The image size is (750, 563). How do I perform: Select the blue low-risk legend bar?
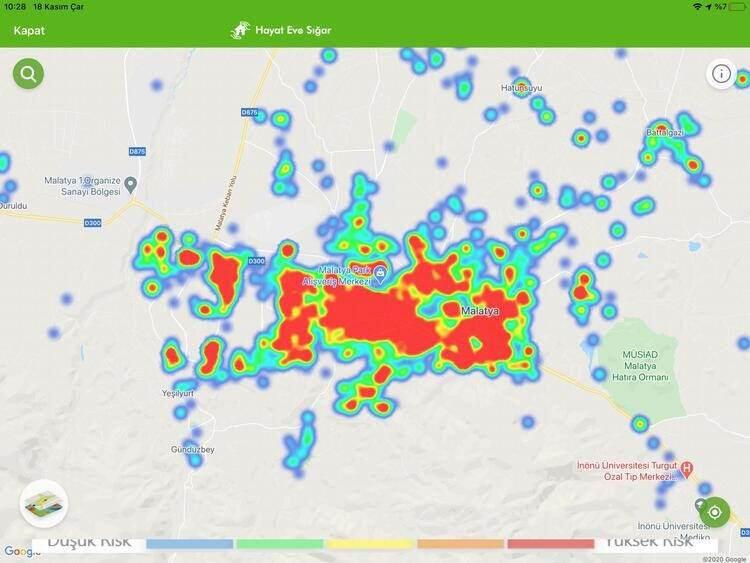pos(189,544)
